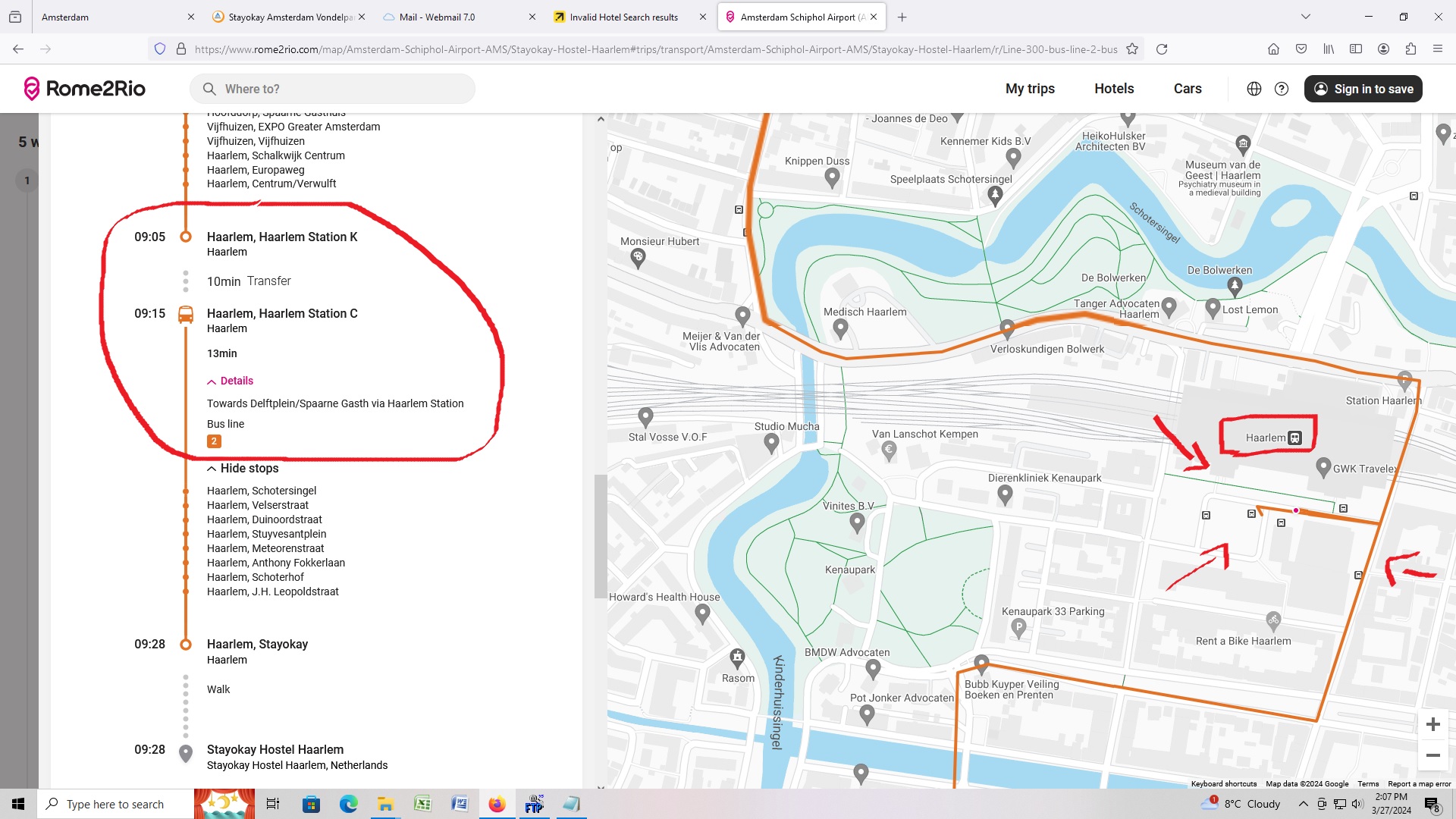Open Cars menu

pos(1188,89)
